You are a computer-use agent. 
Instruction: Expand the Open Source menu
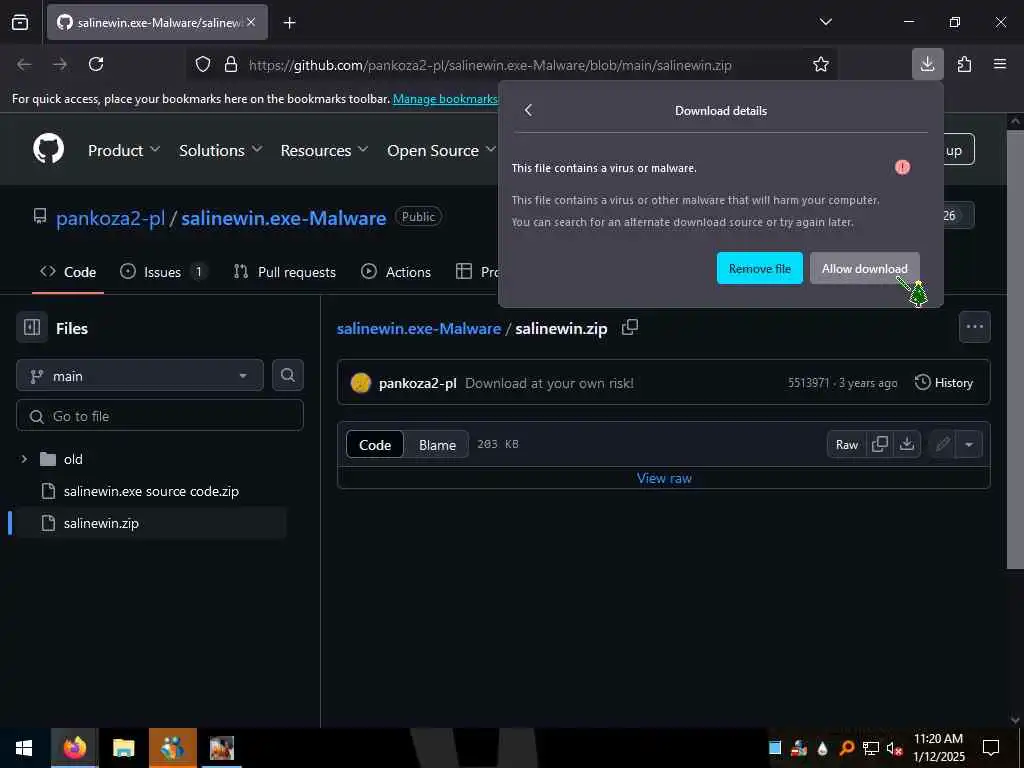tap(441, 150)
